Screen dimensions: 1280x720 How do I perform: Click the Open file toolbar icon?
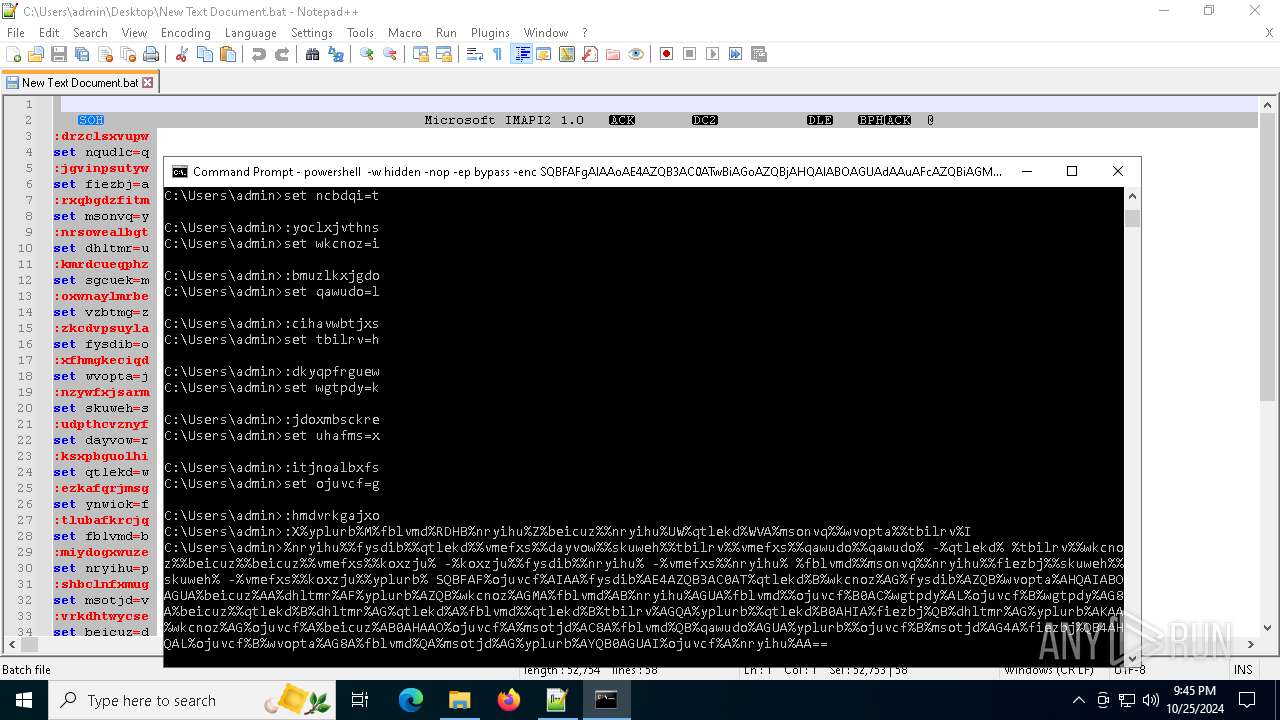(x=36, y=54)
